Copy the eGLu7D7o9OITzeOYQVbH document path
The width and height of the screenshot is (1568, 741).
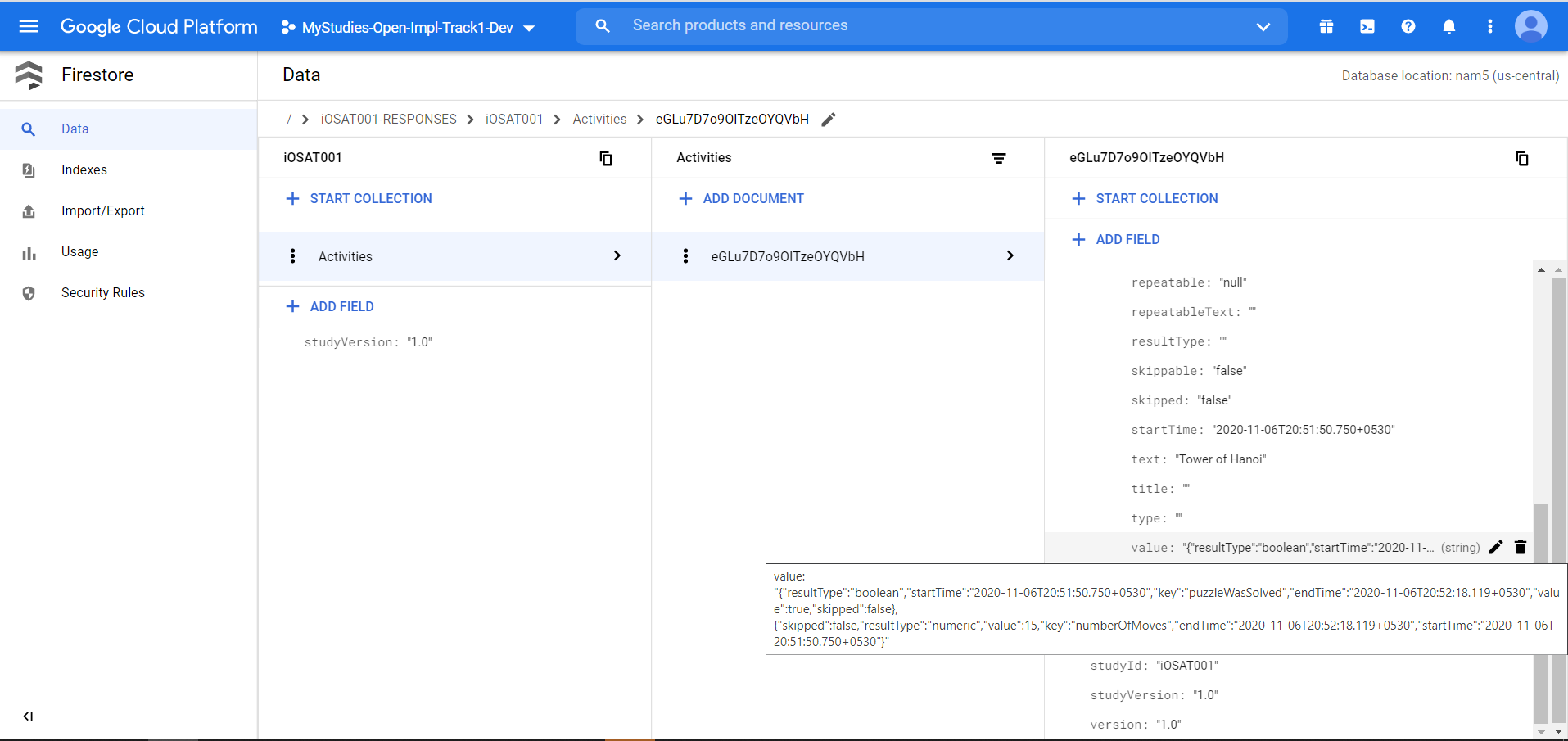click(x=1522, y=158)
